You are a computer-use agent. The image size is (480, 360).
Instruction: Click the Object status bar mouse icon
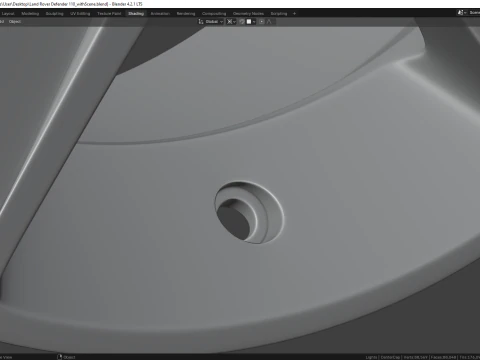(x=60, y=357)
